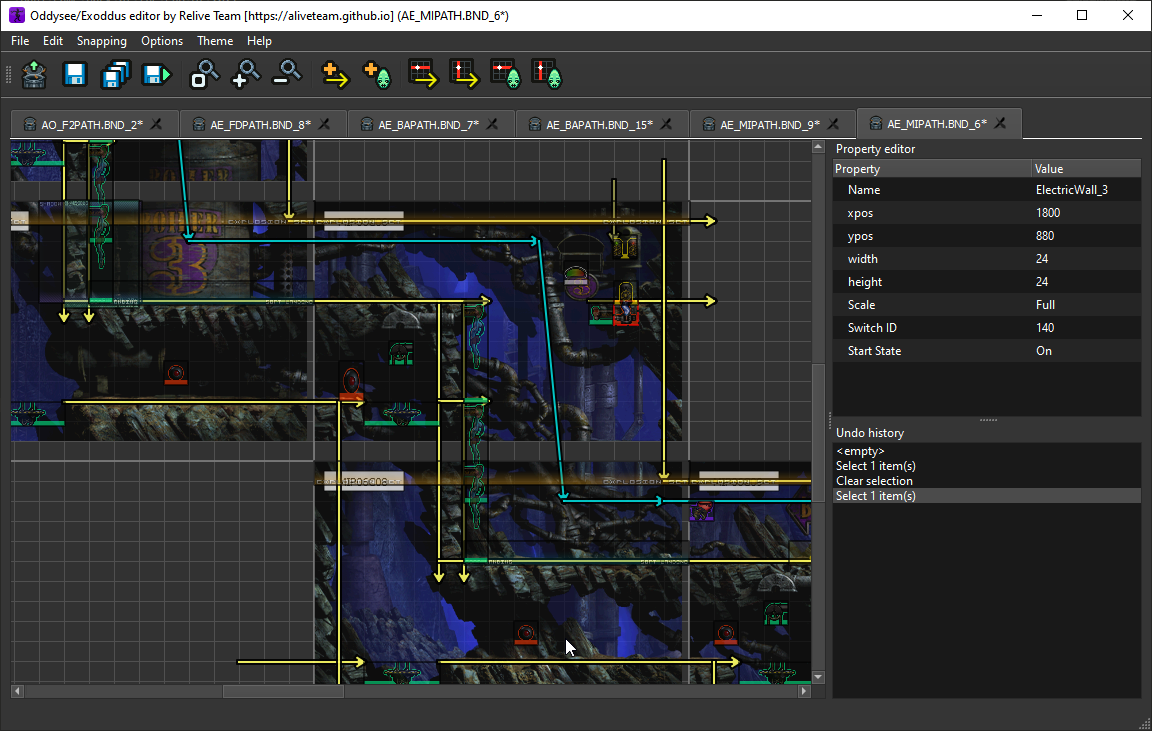Image resolution: width=1152 pixels, height=731 pixels.
Task: Open the File menu
Action: [20, 41]
